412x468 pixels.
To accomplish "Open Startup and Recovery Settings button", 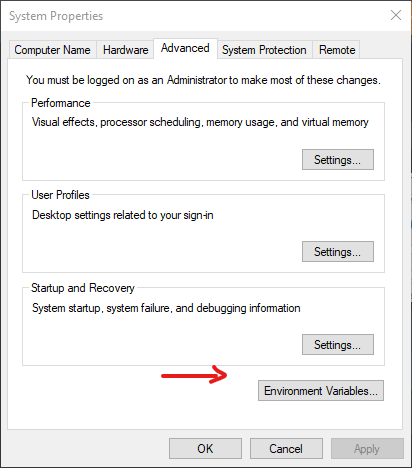I will point(338,345).
